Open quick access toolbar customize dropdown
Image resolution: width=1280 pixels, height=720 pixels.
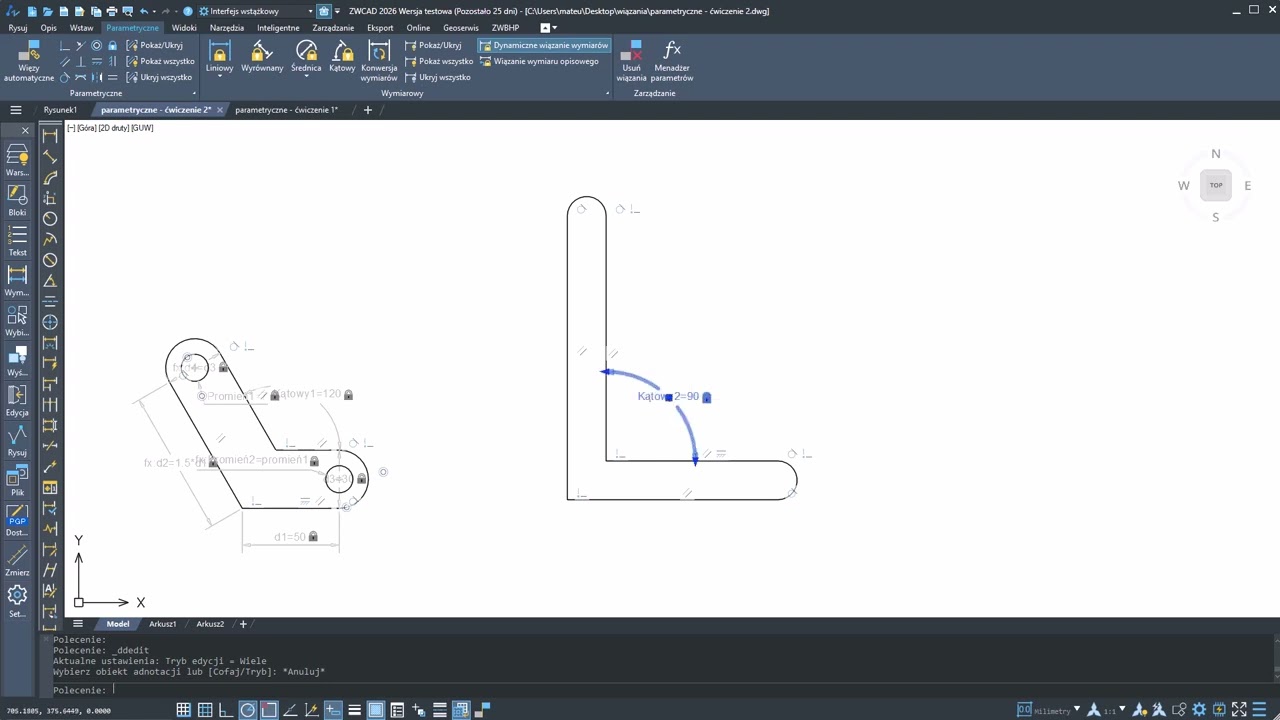[337, 11]
